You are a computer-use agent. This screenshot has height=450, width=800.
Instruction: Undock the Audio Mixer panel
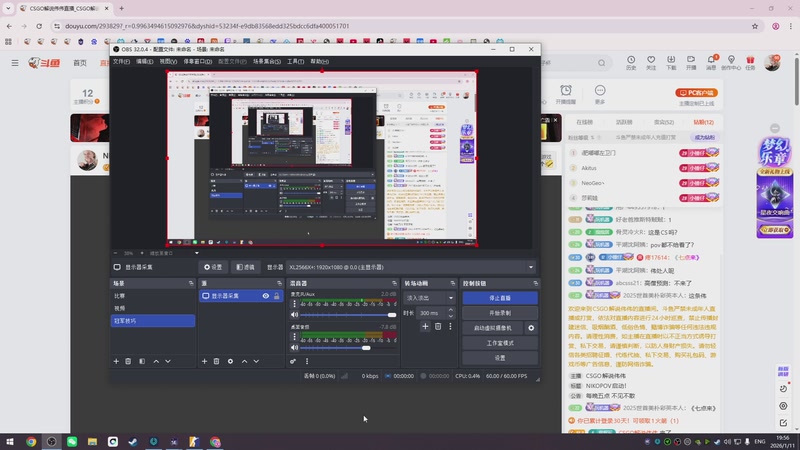click(x=394, y=283)
